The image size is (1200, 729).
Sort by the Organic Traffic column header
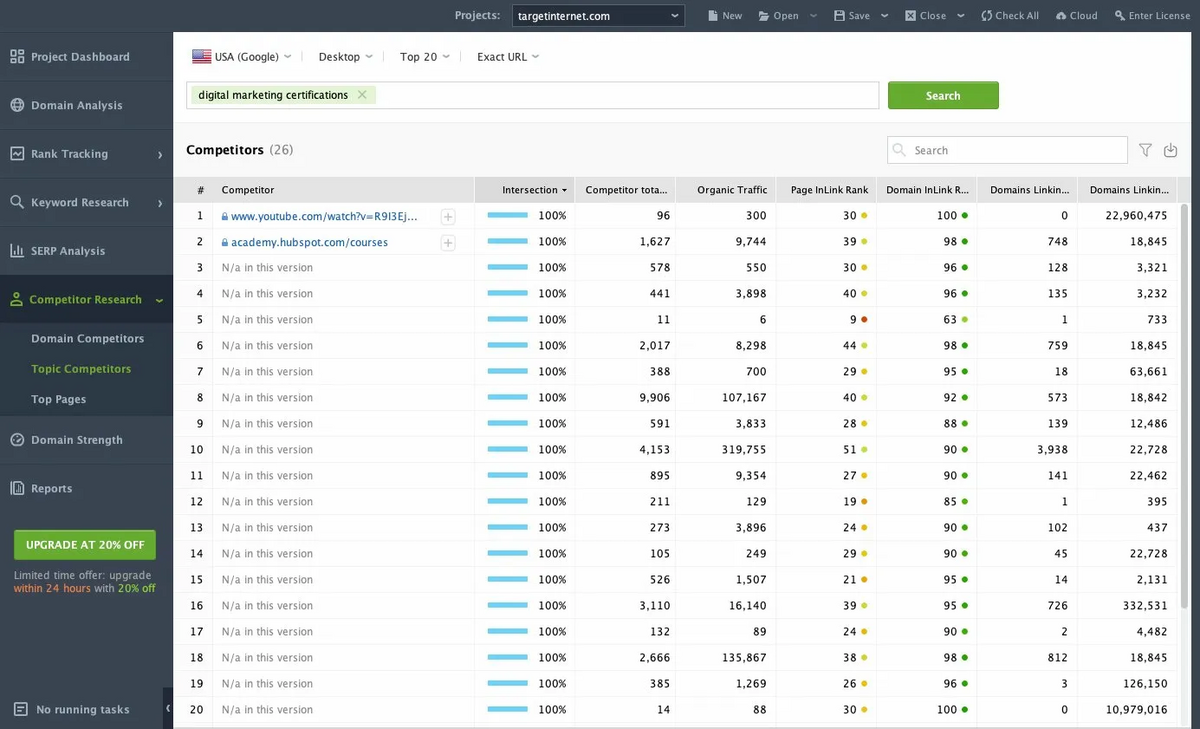(x=726, y=190)
